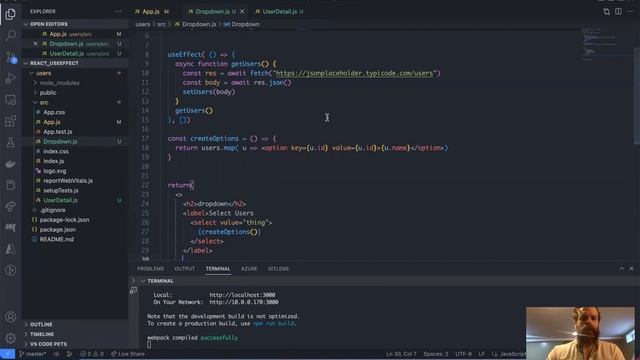The height and width of the screenshot is (360, 640).
Task: Open the GitLens panel tab
Action: click(x=278, y=269)
